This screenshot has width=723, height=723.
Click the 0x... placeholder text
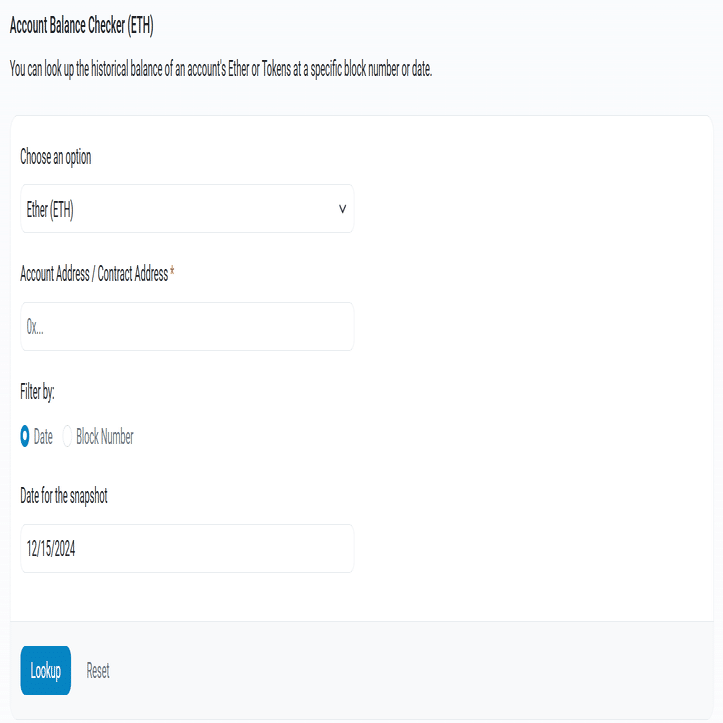point(36,327)
